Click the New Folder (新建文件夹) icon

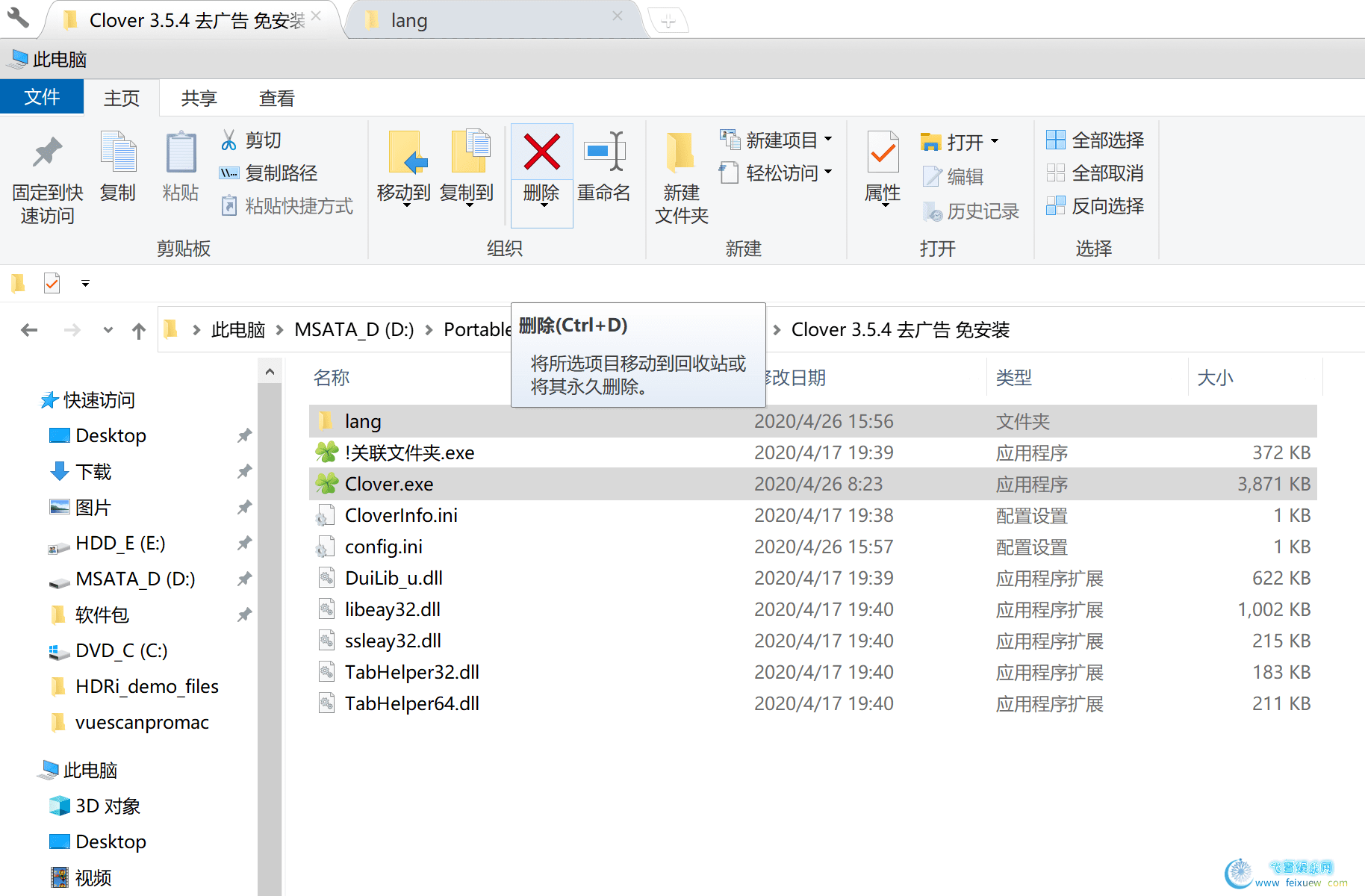(x=680, y=152)
